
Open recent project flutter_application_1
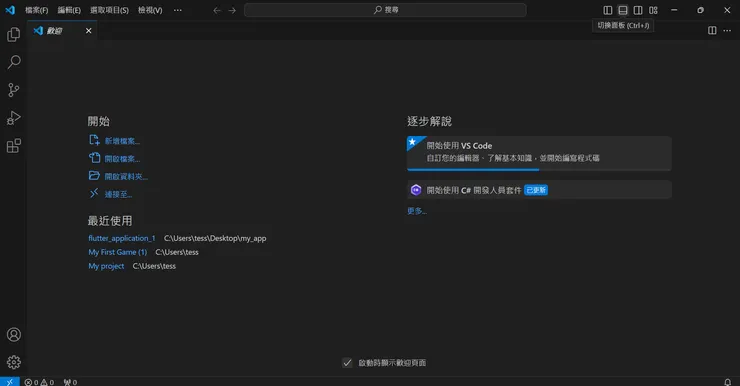[x=122, y=238]
